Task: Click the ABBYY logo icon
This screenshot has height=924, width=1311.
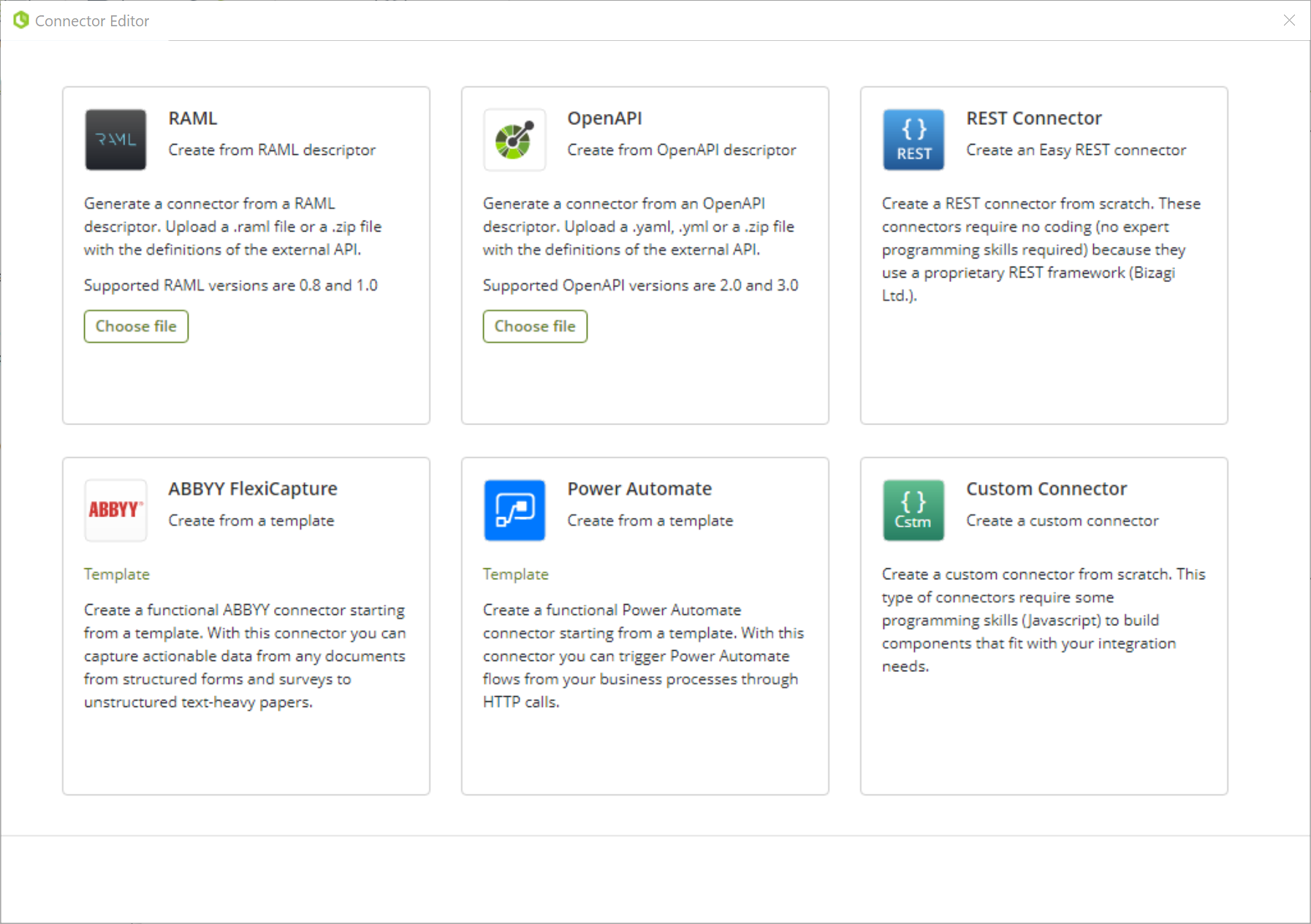Action: (x=115, y=510)
